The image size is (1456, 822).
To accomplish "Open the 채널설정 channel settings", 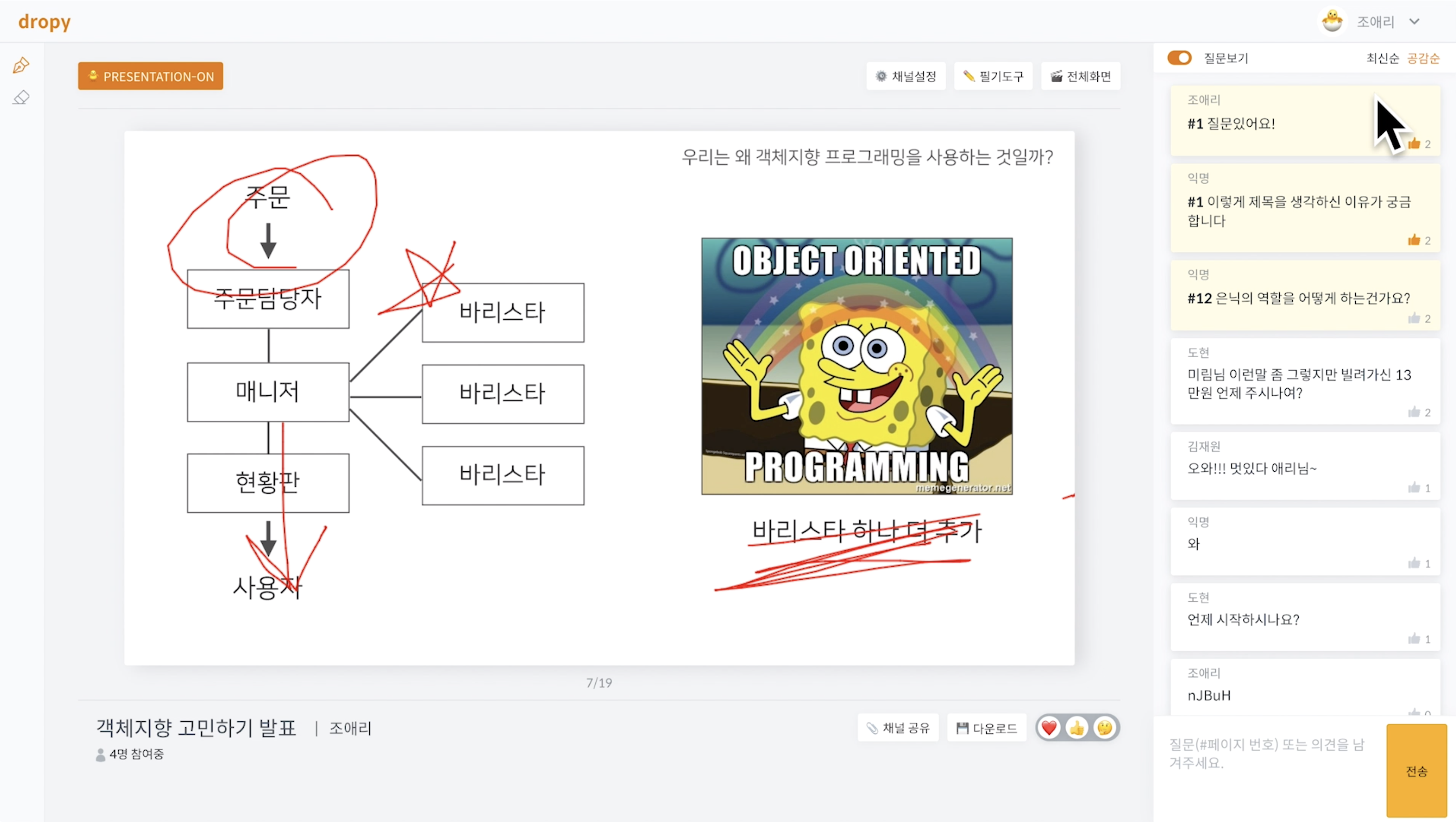I will 906,76.
